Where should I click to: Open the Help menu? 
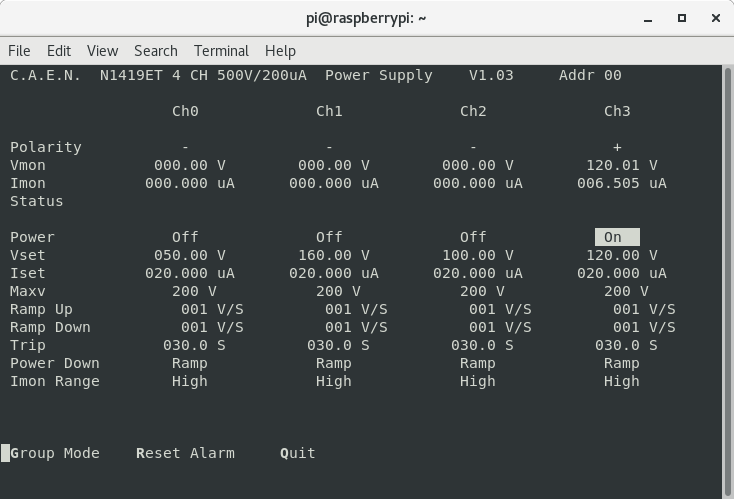pos(280,51)
